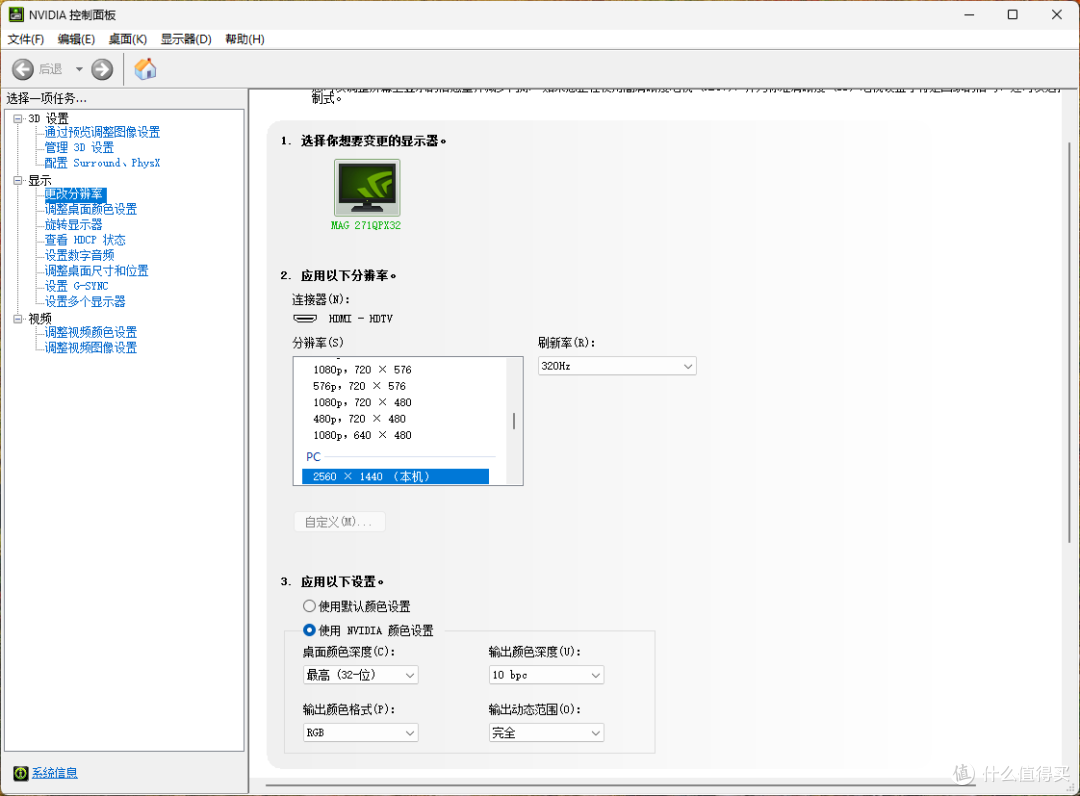
Task: Click the 自定义(M)... button
Action: [x=339, y=522]
